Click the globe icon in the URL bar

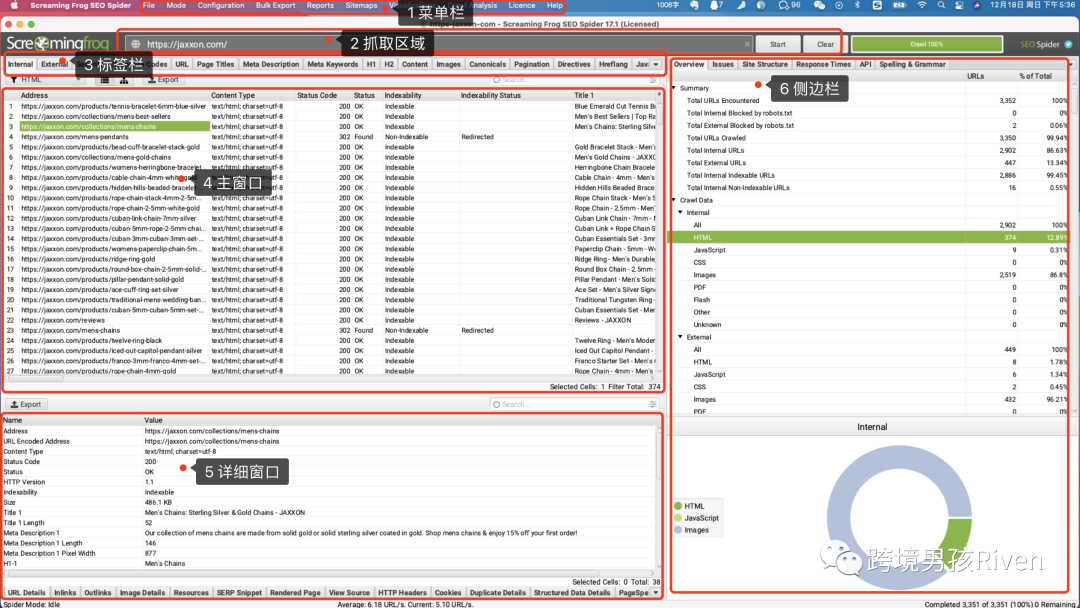pos(136,44)
